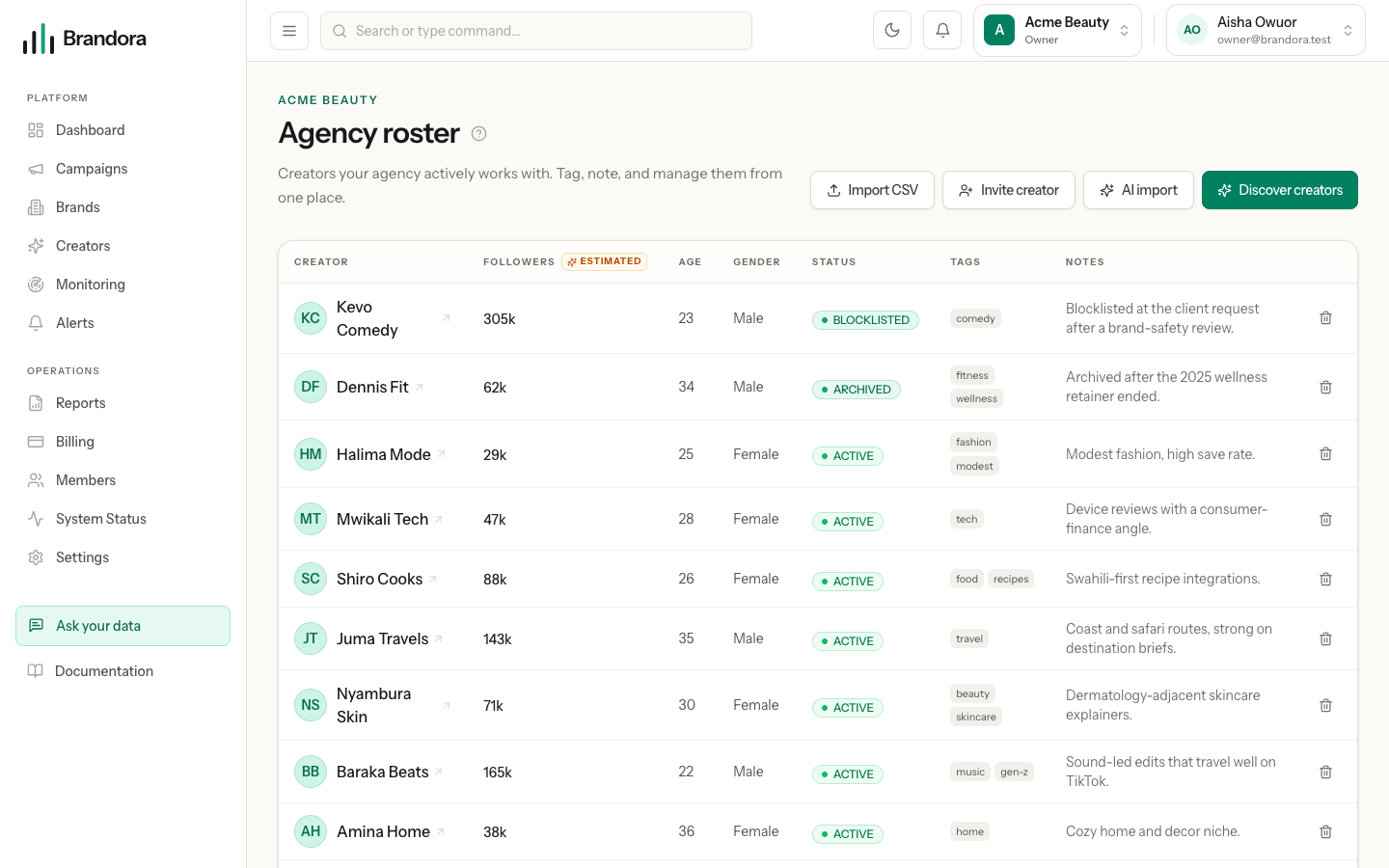This screenshot has height=868, width=1389.
Task: Remove Juma Travels with the trash icon
Action: point(1325,638)
